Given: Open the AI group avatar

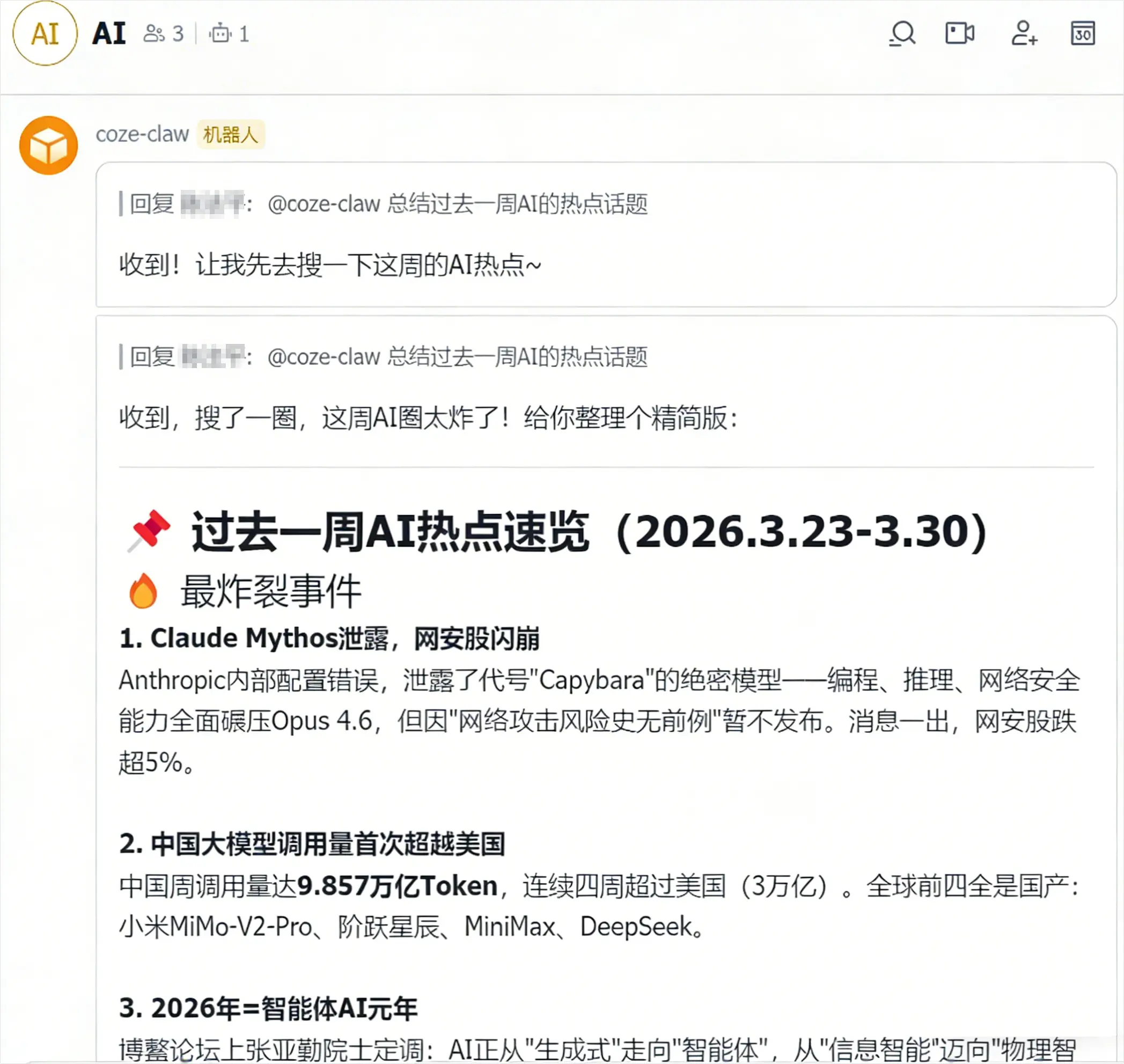Looking at the screenshot, I should coord(45,33).
